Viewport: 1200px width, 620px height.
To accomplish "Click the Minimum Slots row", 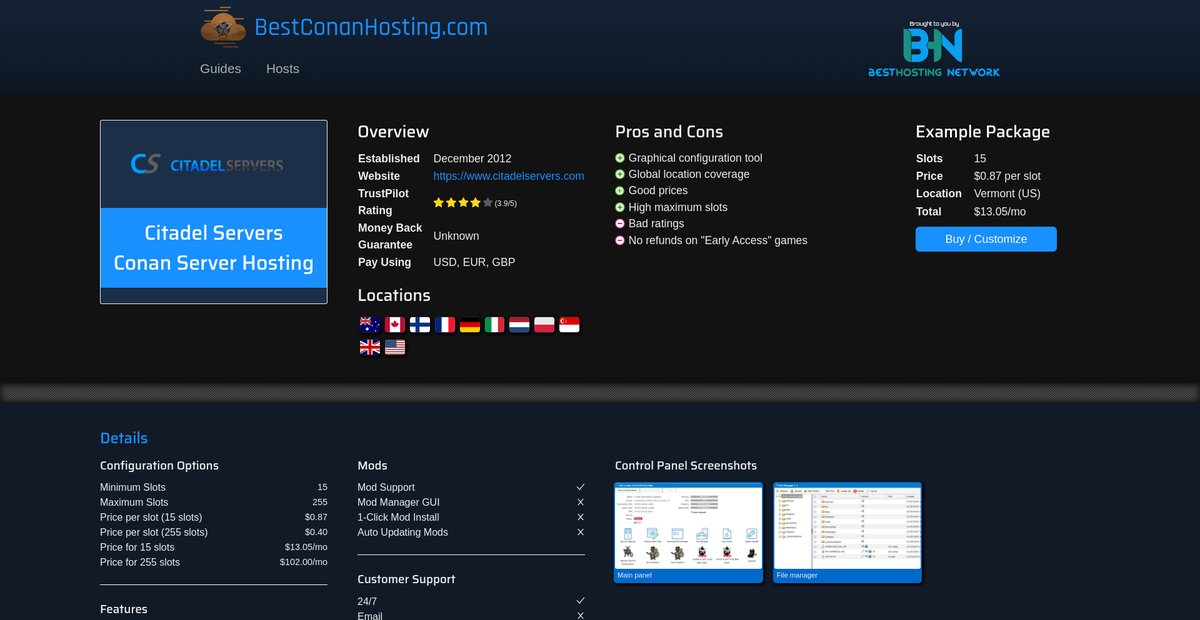I will [x=214, y=487].
